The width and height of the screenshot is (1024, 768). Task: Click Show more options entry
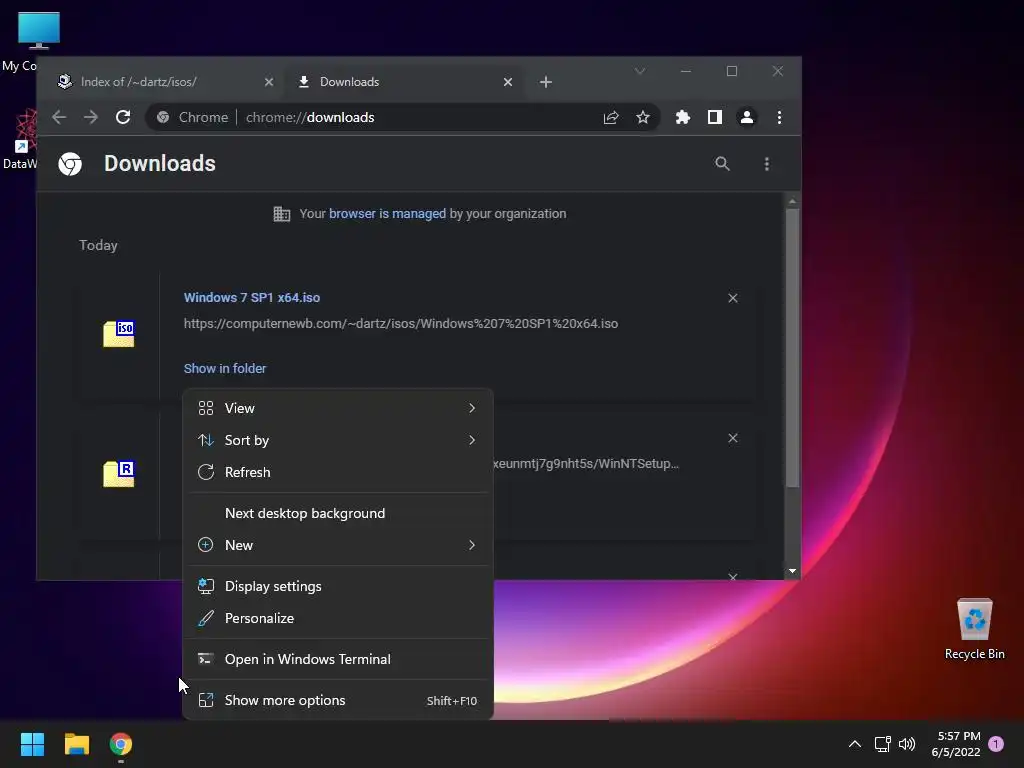(x=338, y=701)
